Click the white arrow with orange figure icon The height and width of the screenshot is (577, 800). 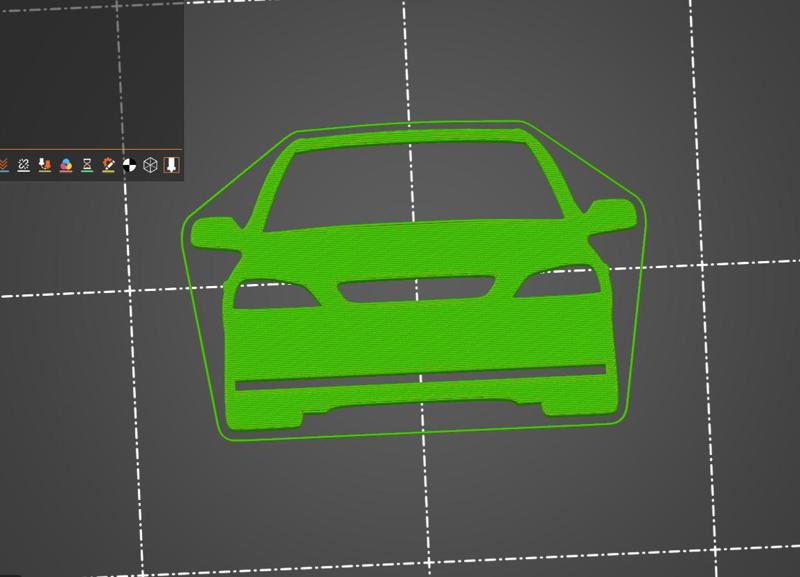[45, 164]
